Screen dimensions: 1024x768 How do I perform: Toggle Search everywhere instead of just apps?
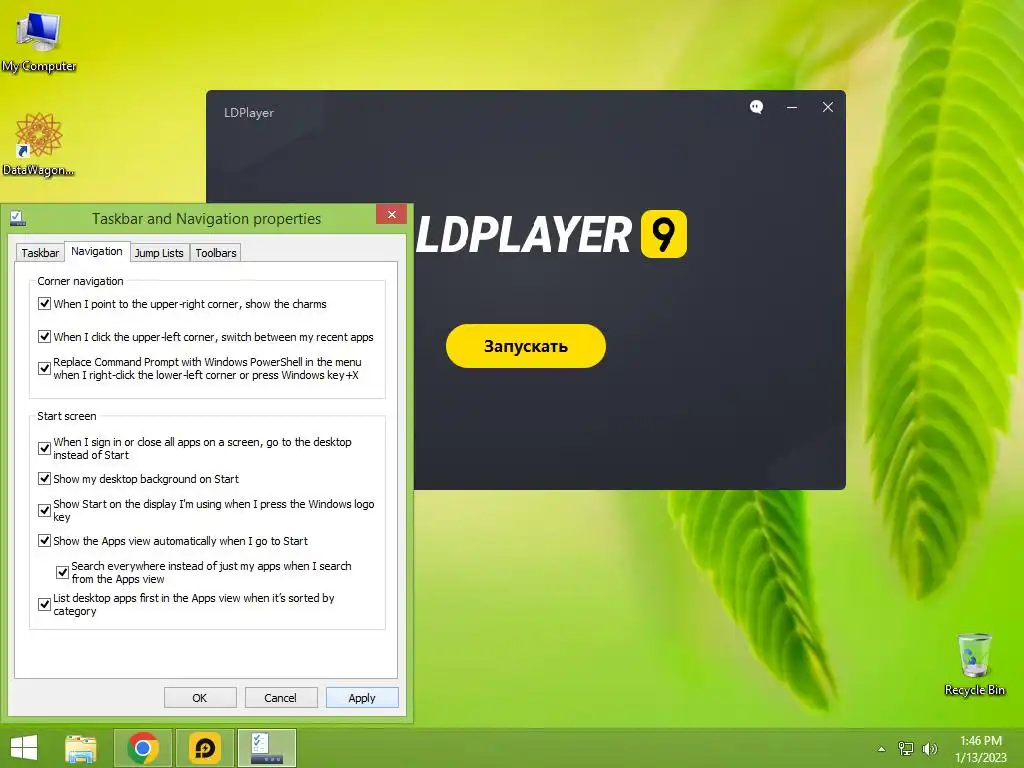[x=63, y=573]
